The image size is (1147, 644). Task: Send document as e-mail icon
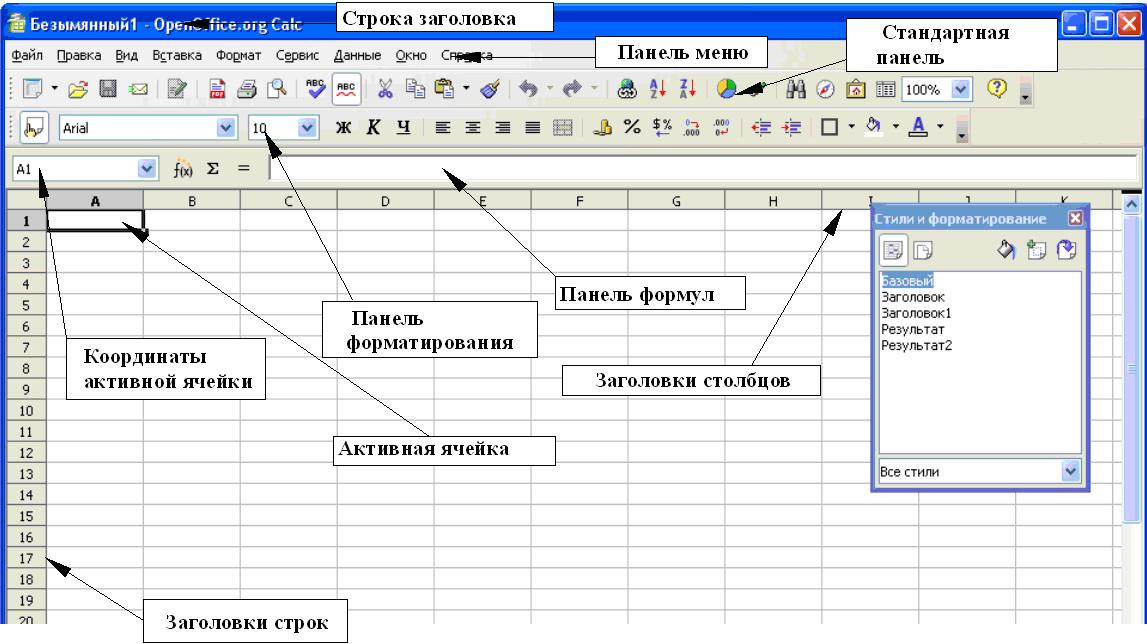pyautogui.click(x=138, y=89)
